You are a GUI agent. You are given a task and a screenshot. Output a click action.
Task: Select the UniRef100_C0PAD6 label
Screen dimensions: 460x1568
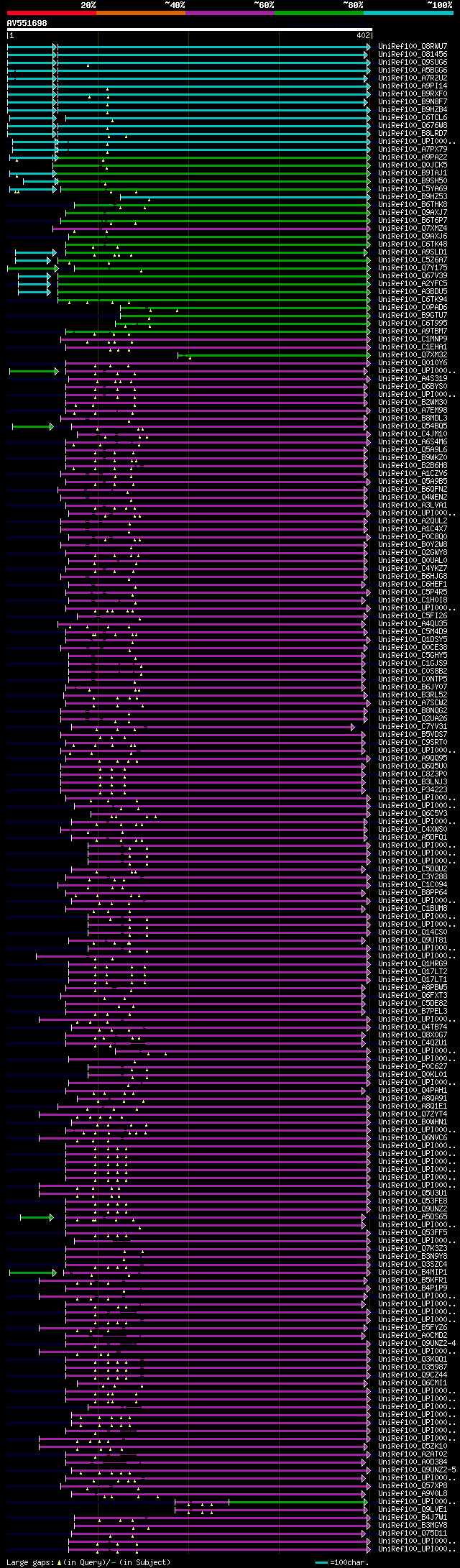point(413,308)
